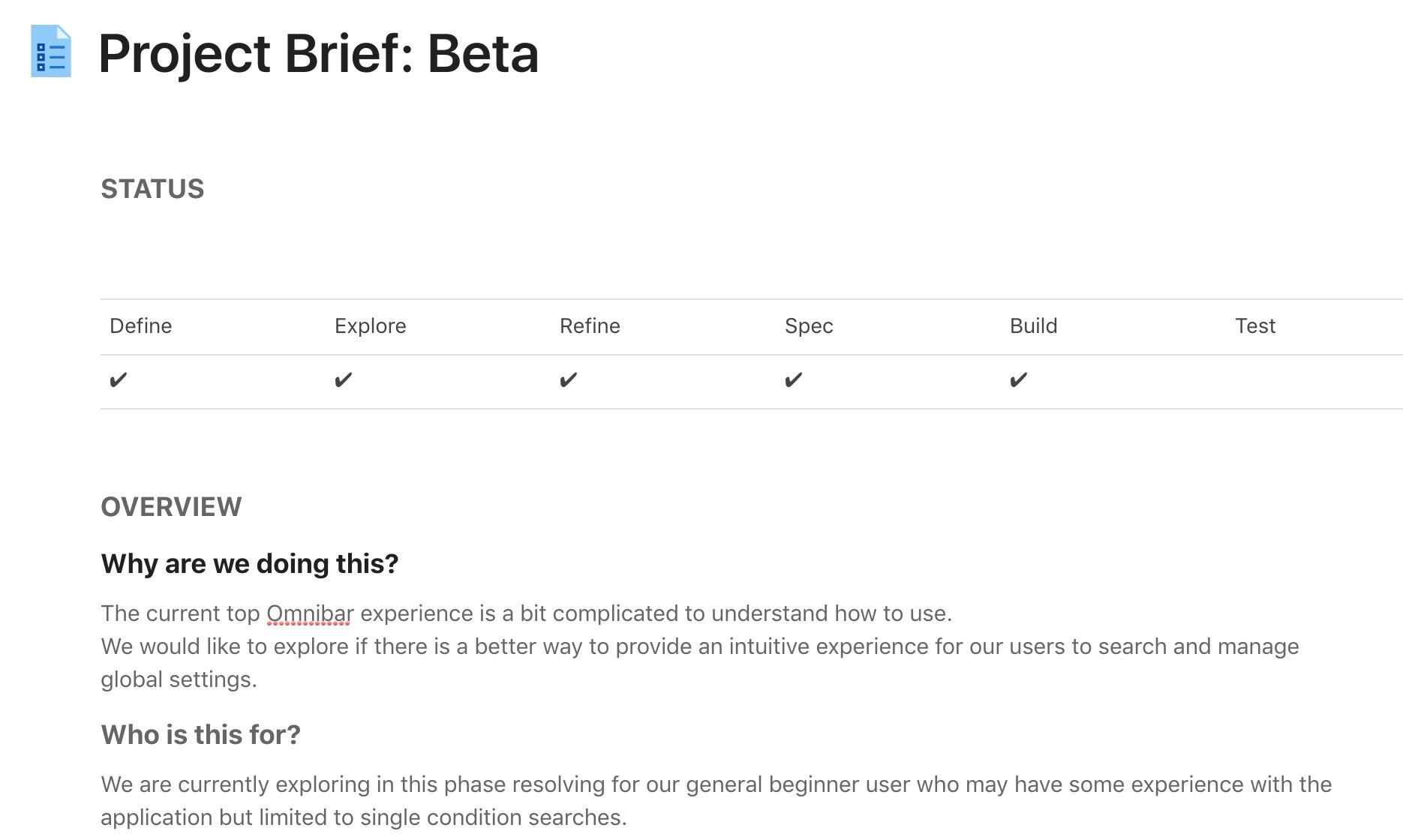1403x840 pixels.
Task: Click the Define column header
Action: tap(141, 326)
